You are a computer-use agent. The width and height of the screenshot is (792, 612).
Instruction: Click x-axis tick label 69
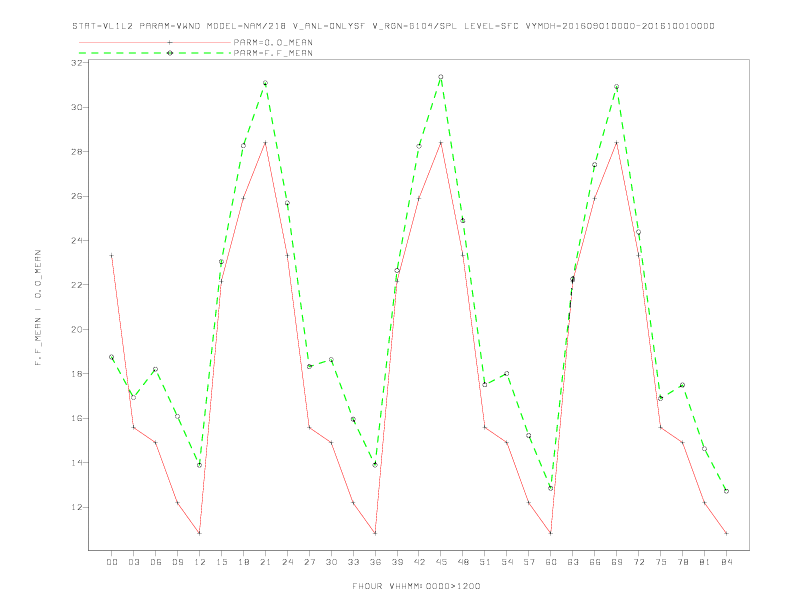[617, 562]
